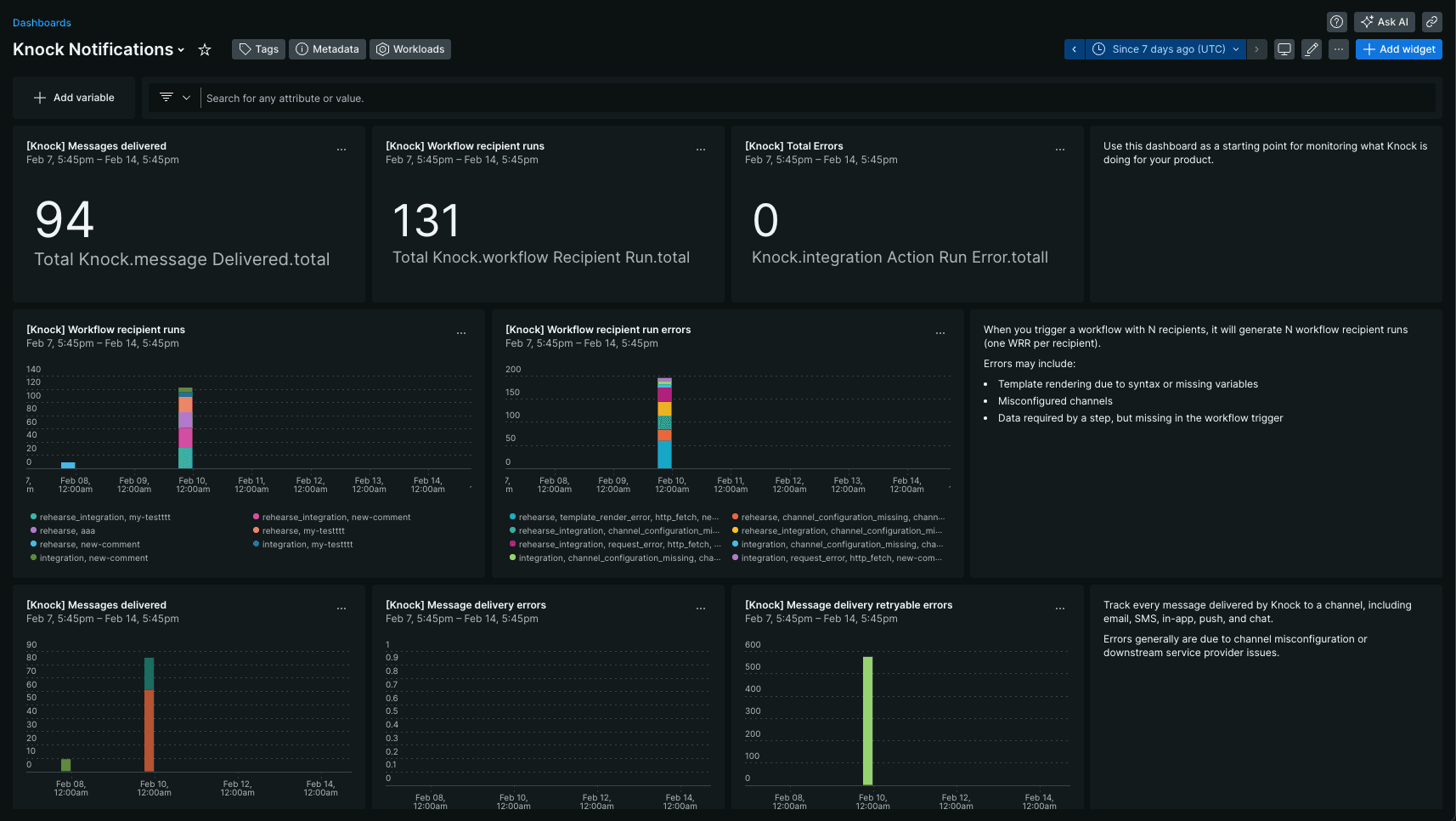Click the attribute search input field
This screenshot has width=1456, height=821.
(x=595, y=98)
